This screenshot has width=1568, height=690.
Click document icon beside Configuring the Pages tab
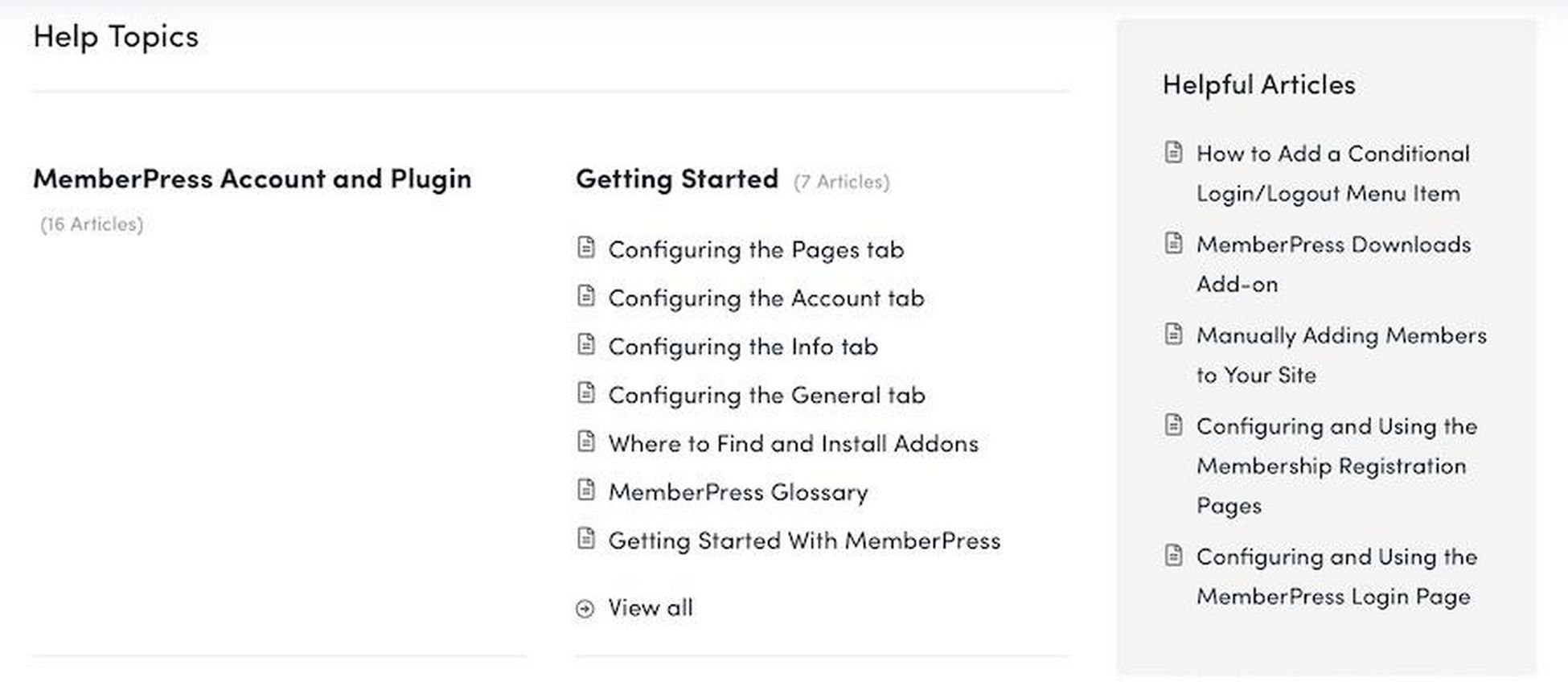[586, 248]
